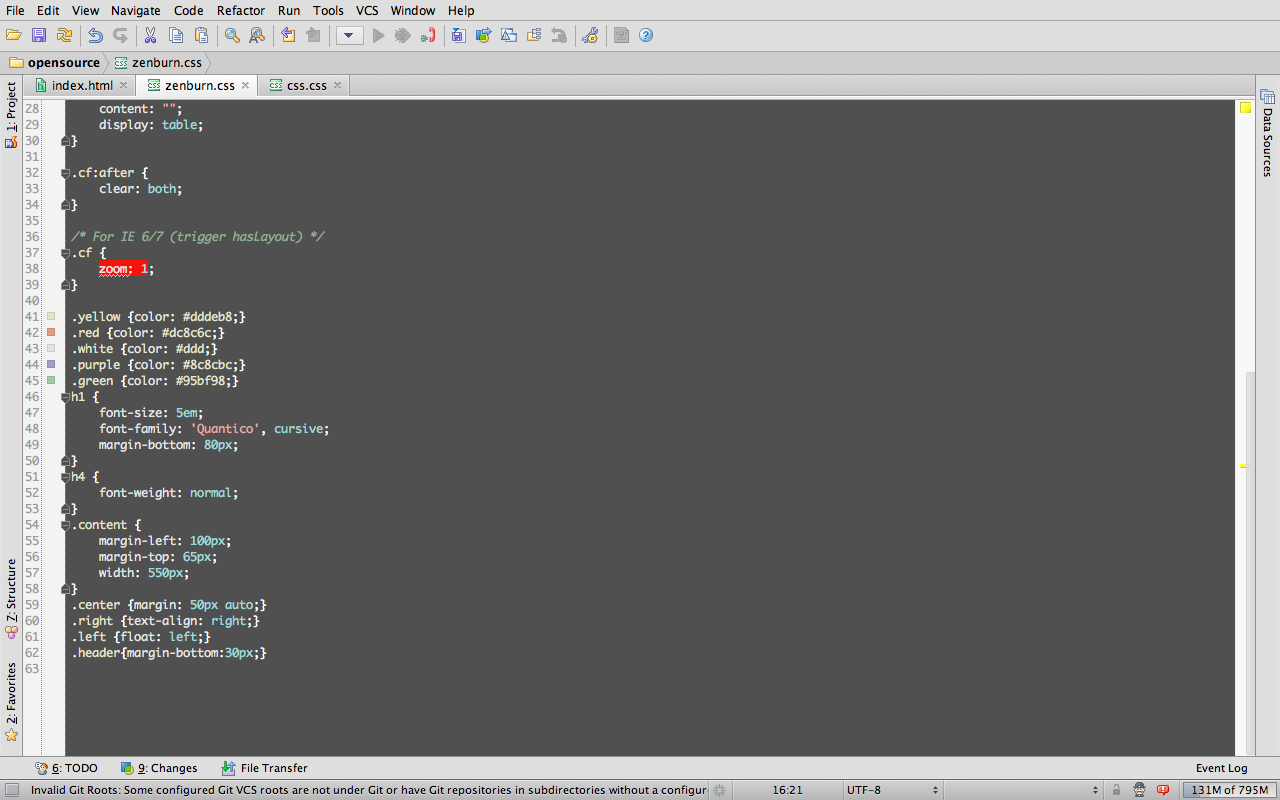Click the Find icon in the toolbar

(231, 35)
